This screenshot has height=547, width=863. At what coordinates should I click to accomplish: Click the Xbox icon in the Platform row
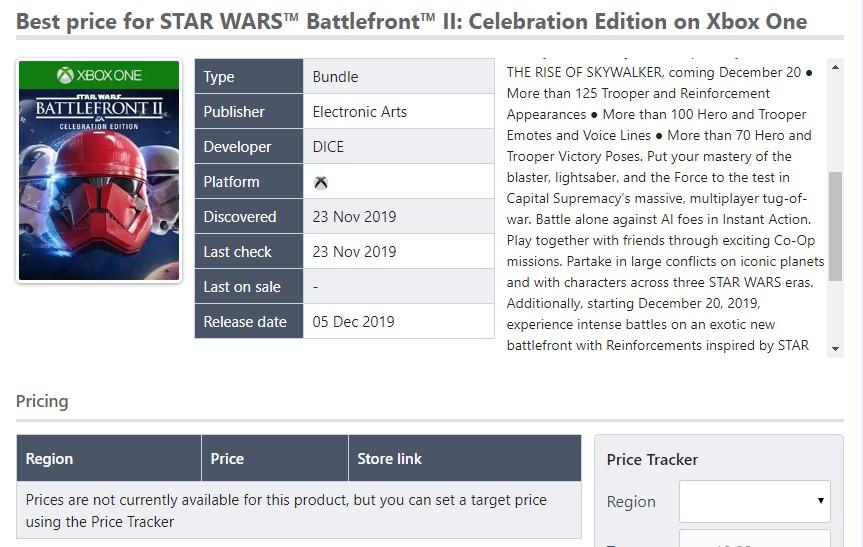point(321,182)
